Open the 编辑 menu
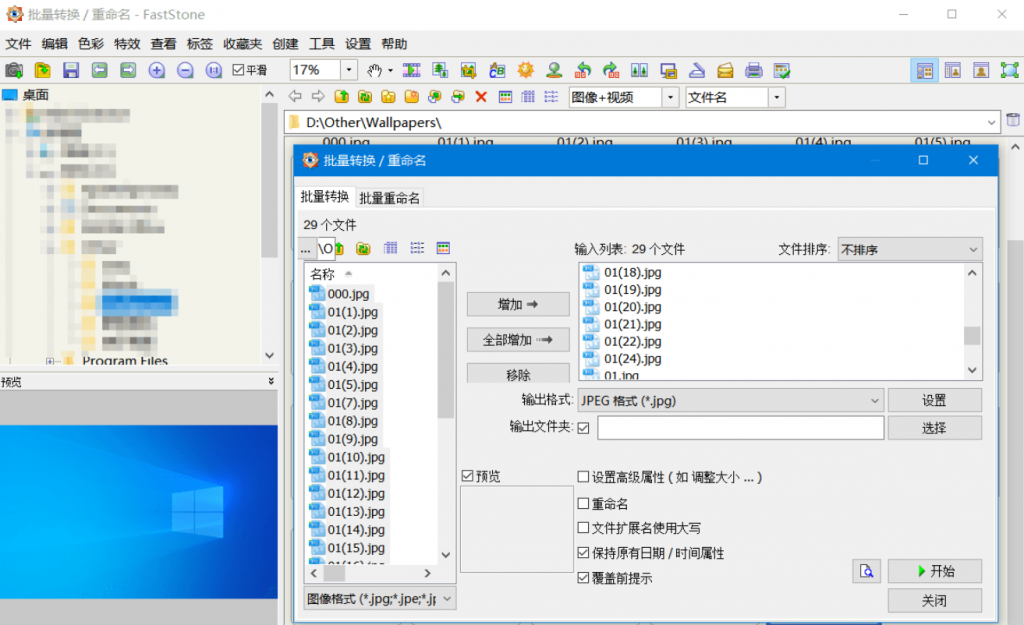Image resolution: width=1024 pixels, height=625 pixels. pyautogui.click(x=55, y=44)
